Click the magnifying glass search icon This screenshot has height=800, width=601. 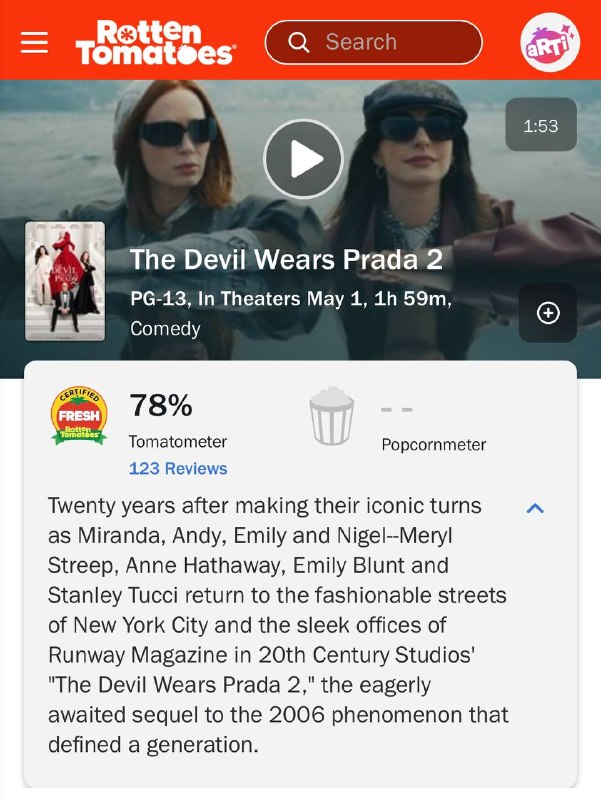298,42
